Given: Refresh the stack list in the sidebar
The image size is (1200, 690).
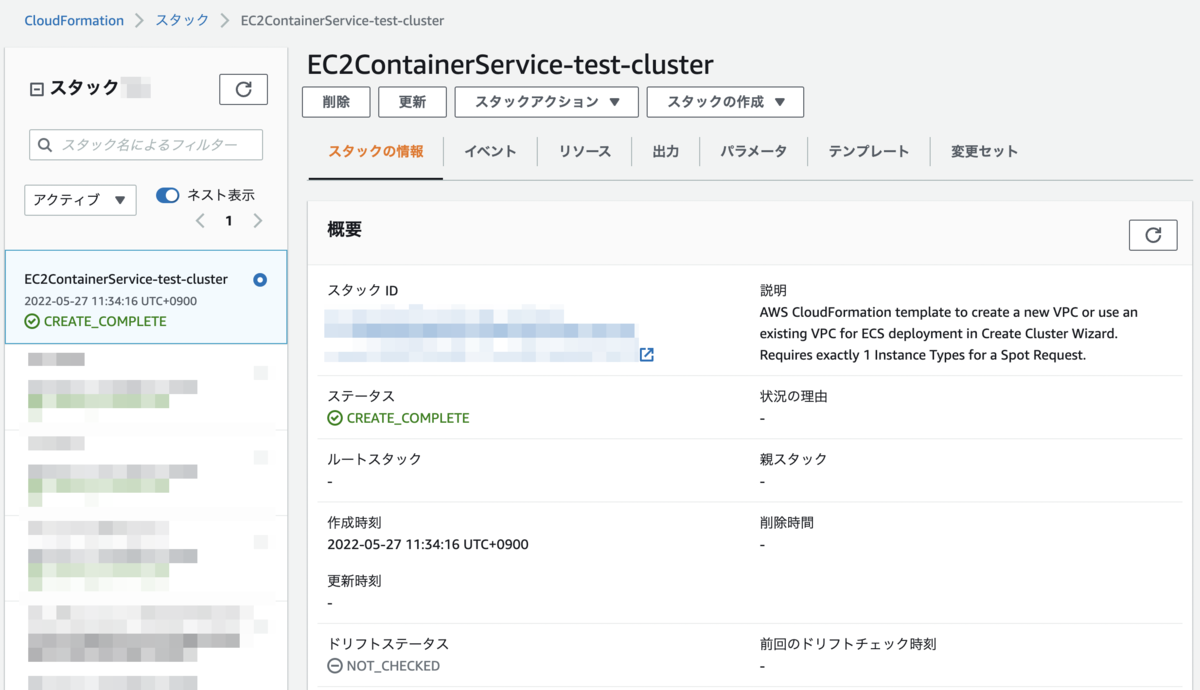Looking at the screenshot, I should (x=243, y=89).
